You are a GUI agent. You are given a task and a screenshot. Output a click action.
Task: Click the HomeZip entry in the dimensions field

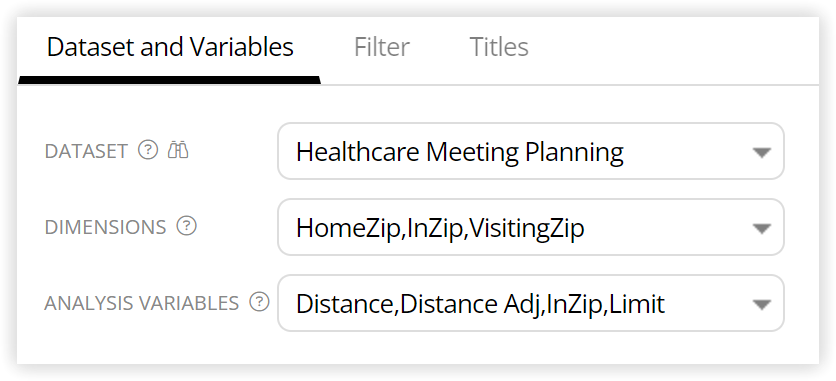click(x=348, y=228)
